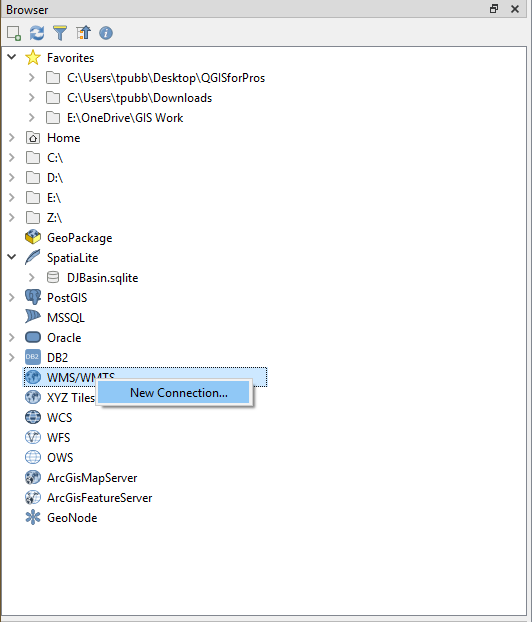Image resolution: width=532 pixels, height=622 pixels.
Task: Select the ArcGisFeatureServer item
Action: pyautogui.click(x=99, y=497)
